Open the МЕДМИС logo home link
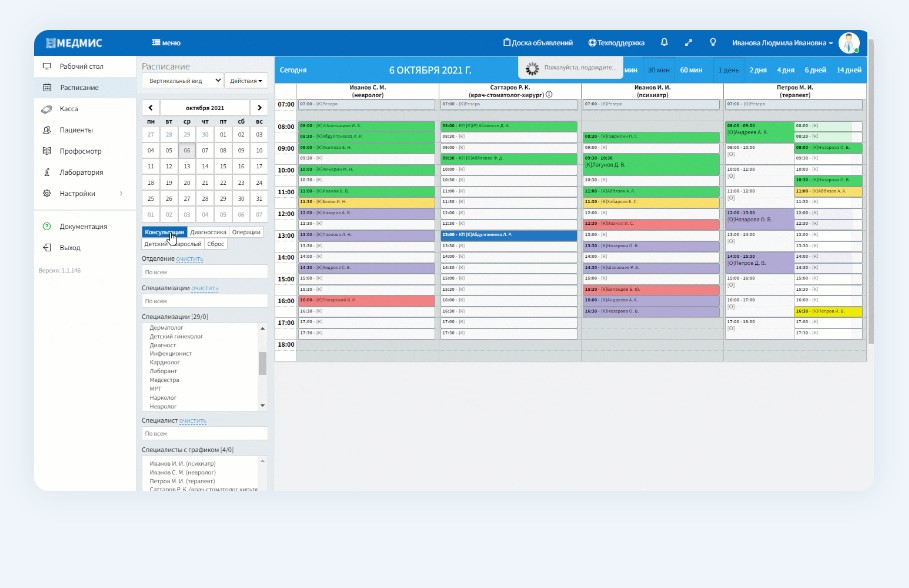The width and height of the screenshot is (909, 588). [74, 43]
